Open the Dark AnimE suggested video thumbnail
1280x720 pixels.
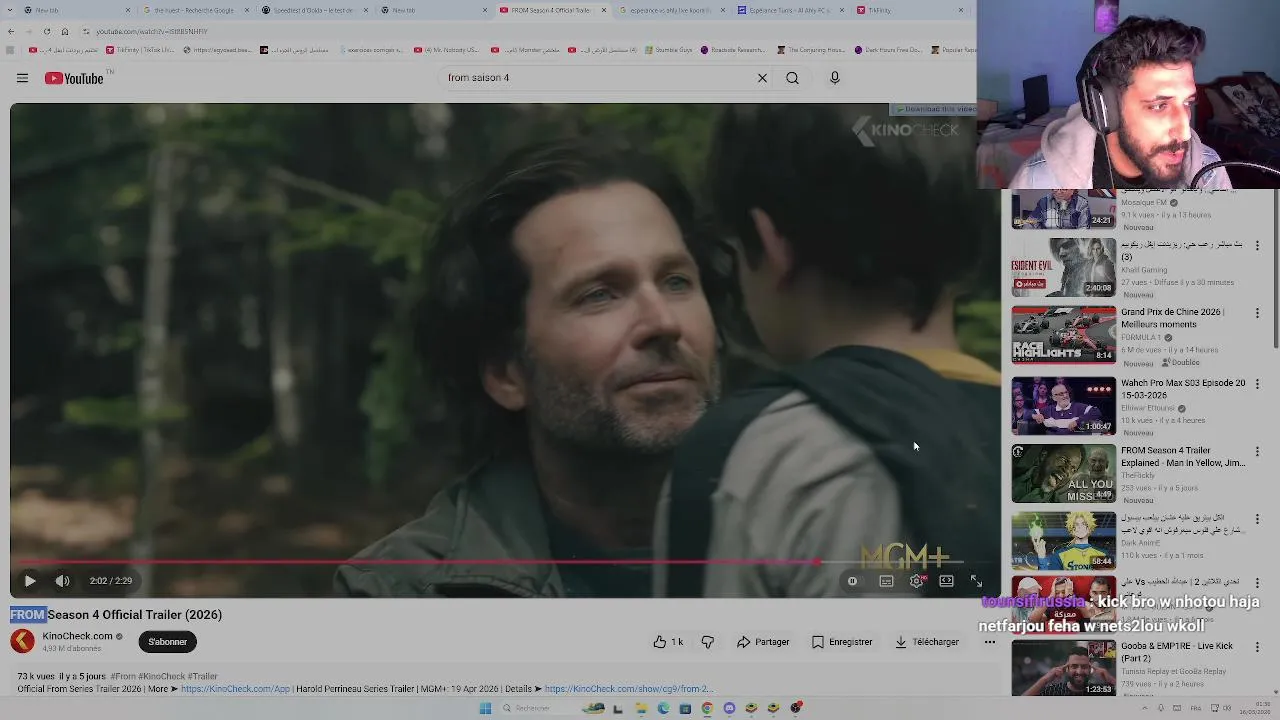[1063, 541]
